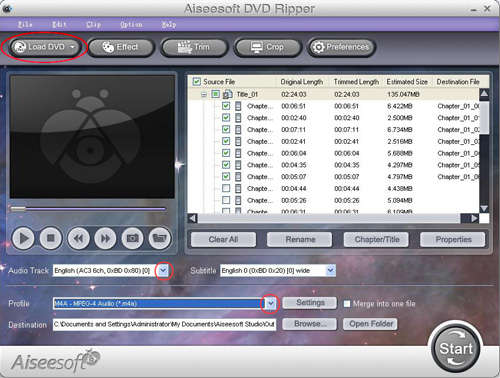This screenshot has height=378, width=500.
Task: Click the file icon of the 00:04:44 chapter
Action: pos(238,188)
